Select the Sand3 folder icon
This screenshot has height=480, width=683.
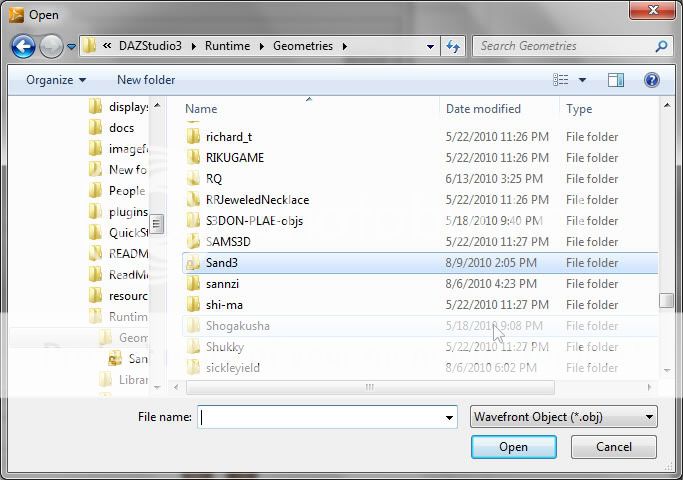[194, 263]
